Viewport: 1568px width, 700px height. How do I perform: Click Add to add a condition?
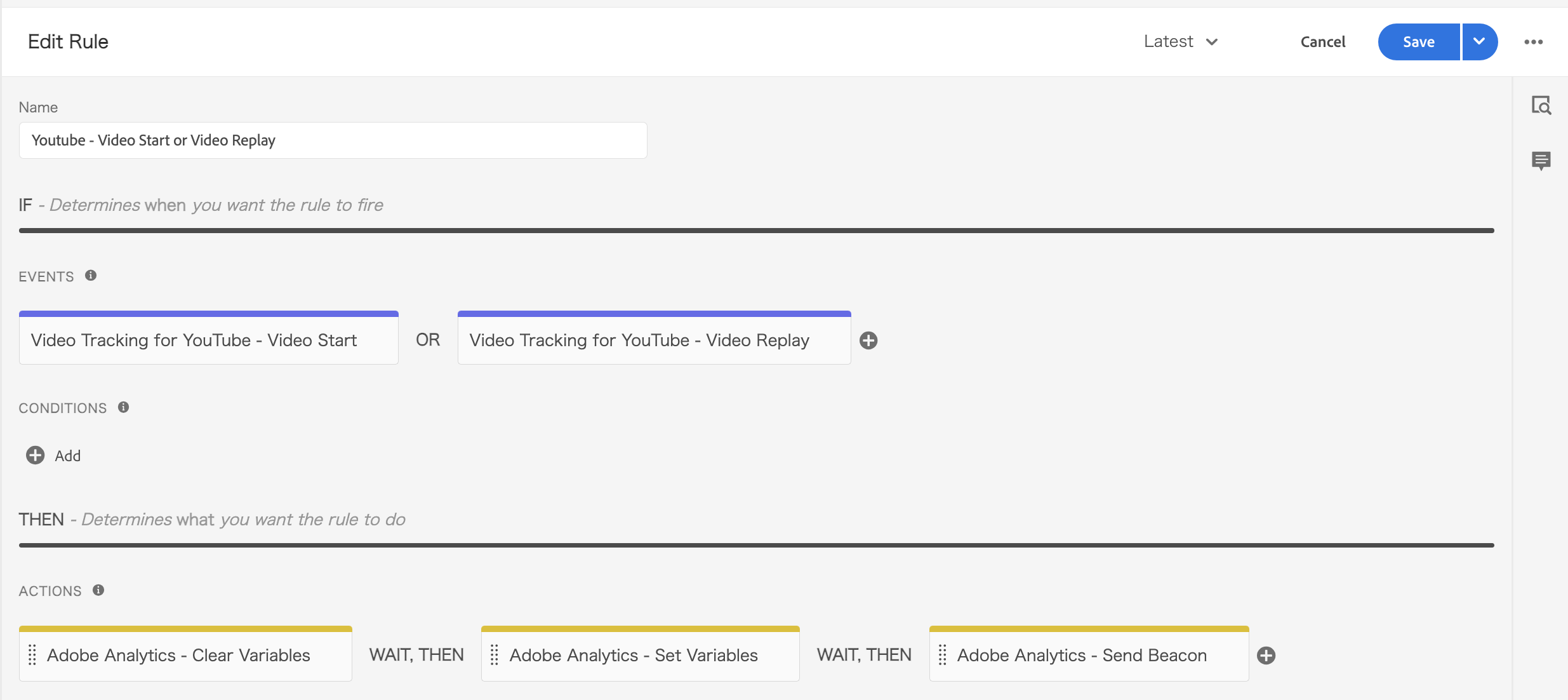click(x=67, y=456)
